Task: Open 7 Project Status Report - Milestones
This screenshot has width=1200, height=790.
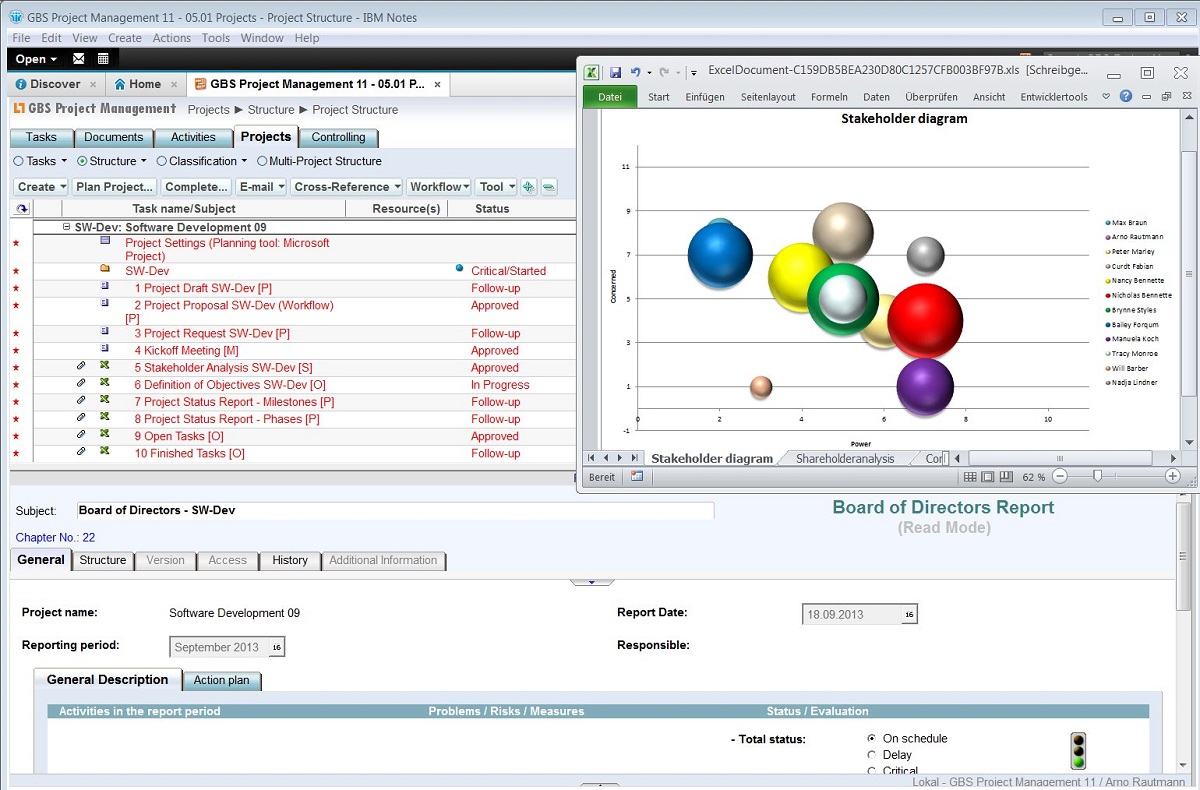Action: [234, 402]
